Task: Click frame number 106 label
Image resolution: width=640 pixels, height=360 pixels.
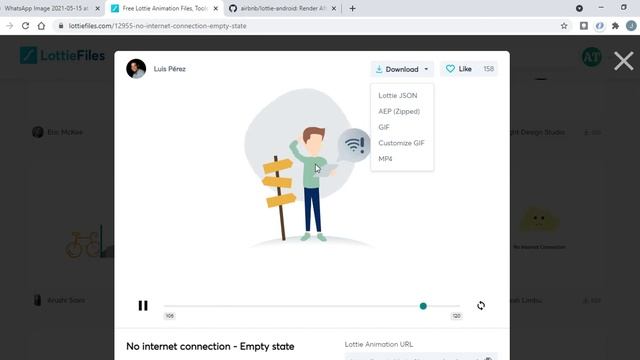Action: tap(170, 316)
